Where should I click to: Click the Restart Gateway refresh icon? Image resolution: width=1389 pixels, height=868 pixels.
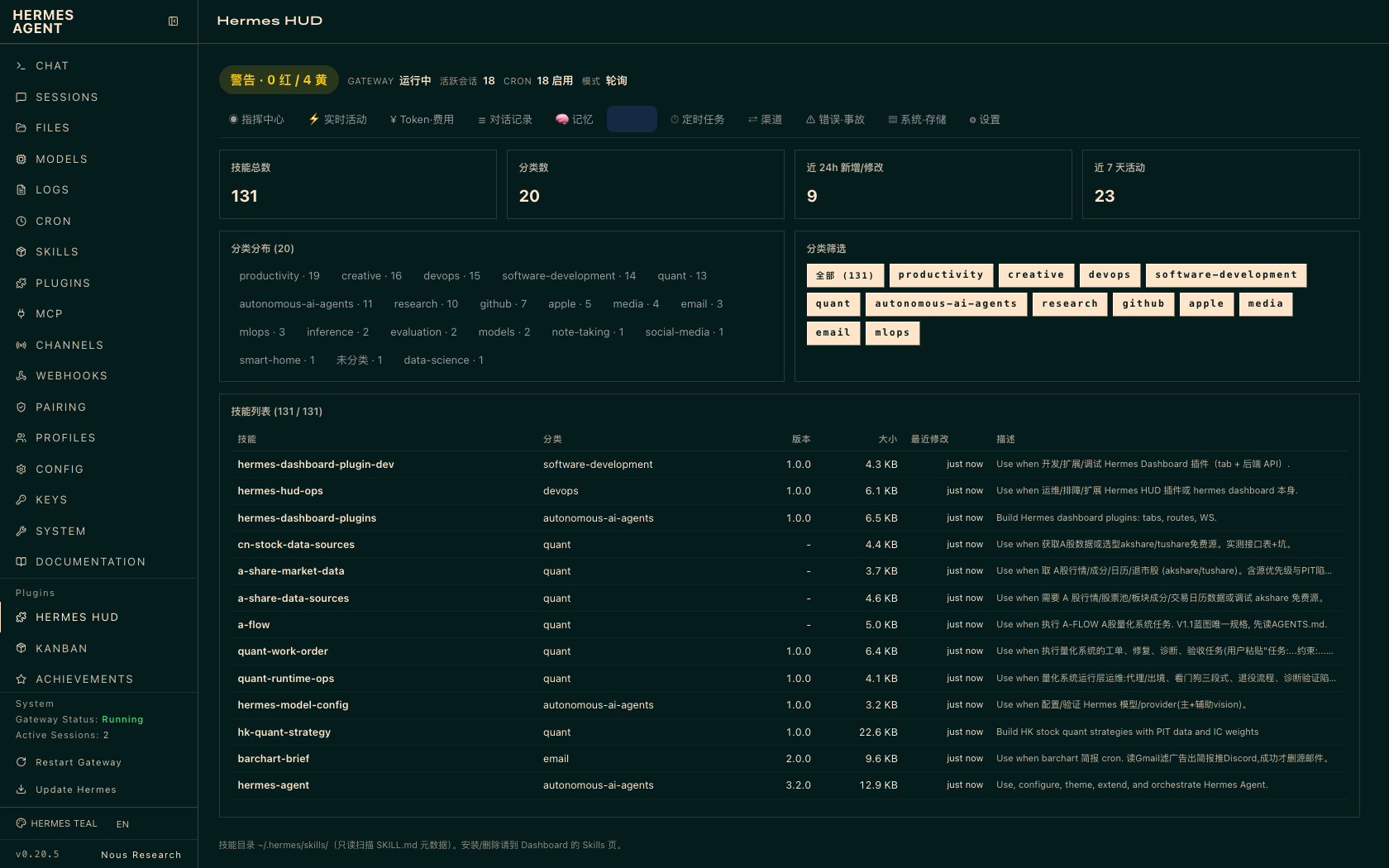21,762
